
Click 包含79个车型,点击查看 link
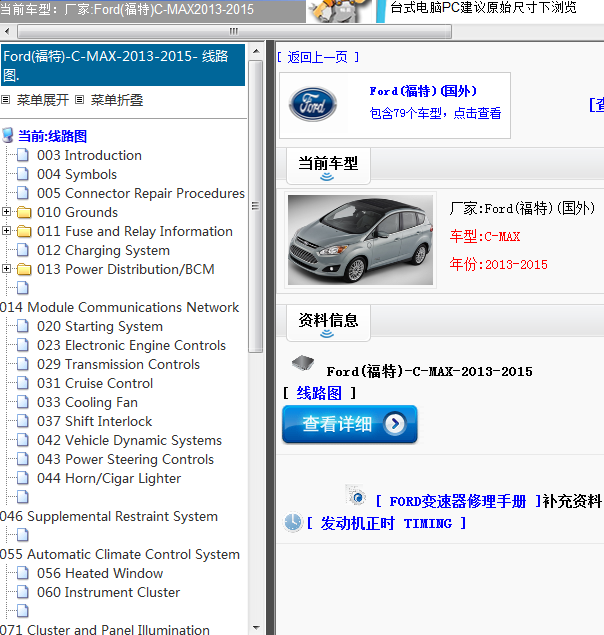tap(435, 113)
